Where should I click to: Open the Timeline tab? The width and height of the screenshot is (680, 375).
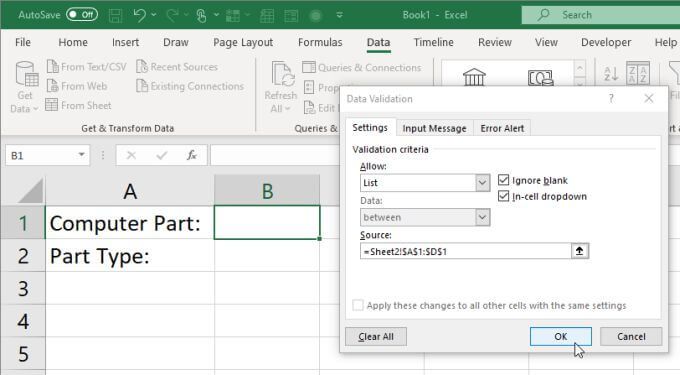tap(433, 42)
